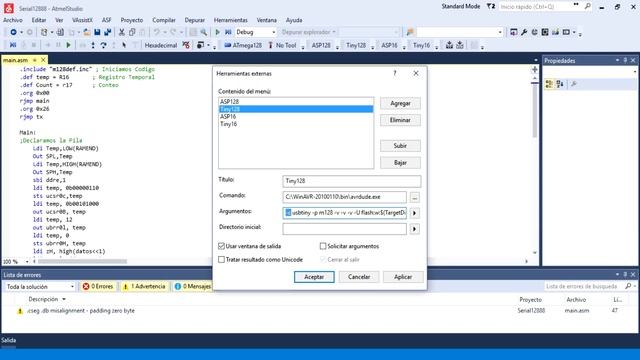Click the help question mark in dialog
Viewport: 640px width, 360px height.
395,73
